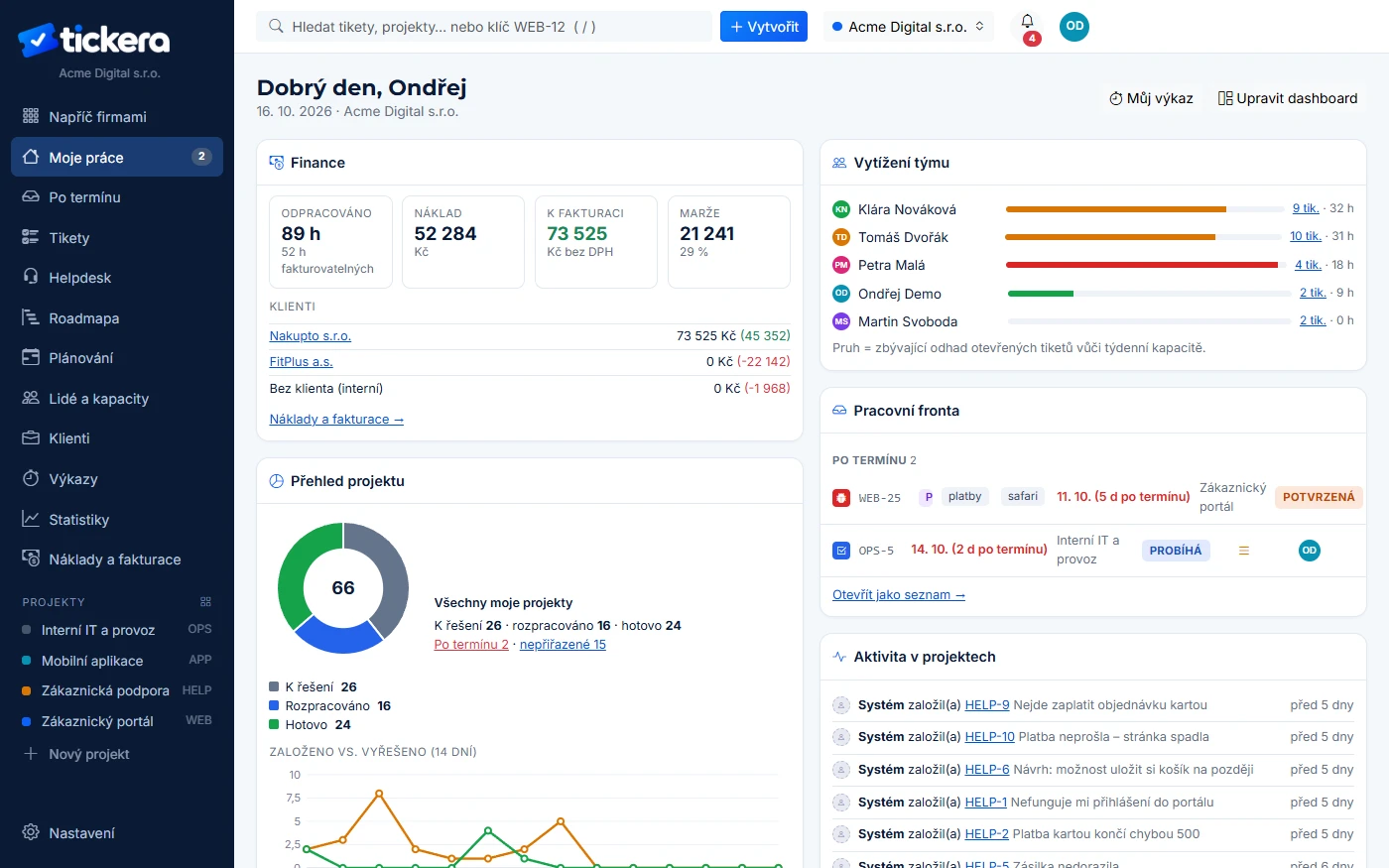The image size is (1389, 868).
Task: Open Roadmapa in the sidebar
Action: pyautogui.click(x=117, y=318)
